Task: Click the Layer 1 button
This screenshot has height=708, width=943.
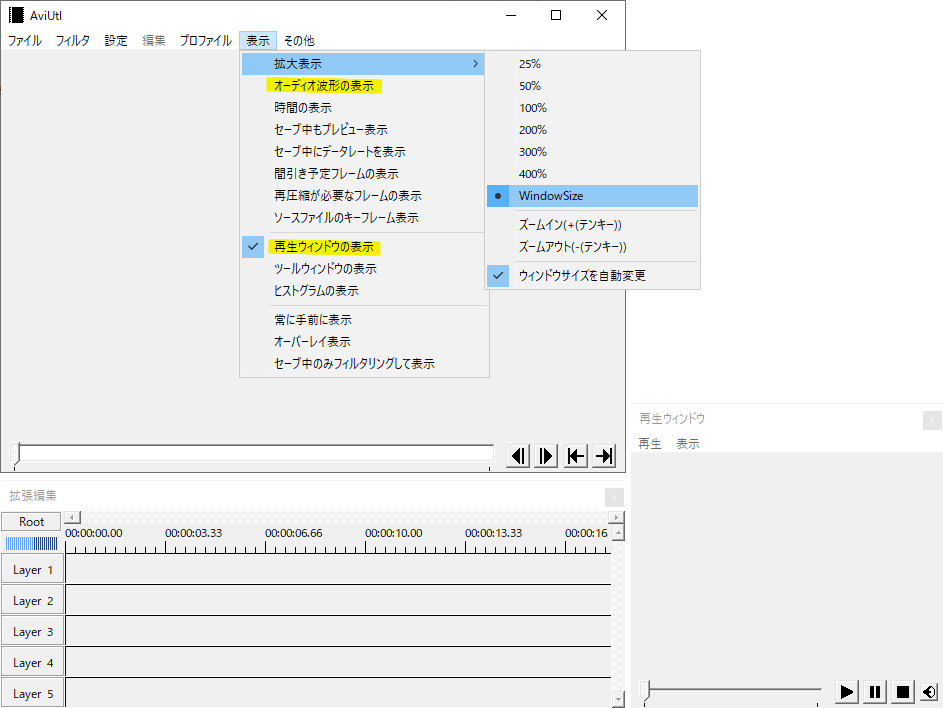Action: pos(32,570)
